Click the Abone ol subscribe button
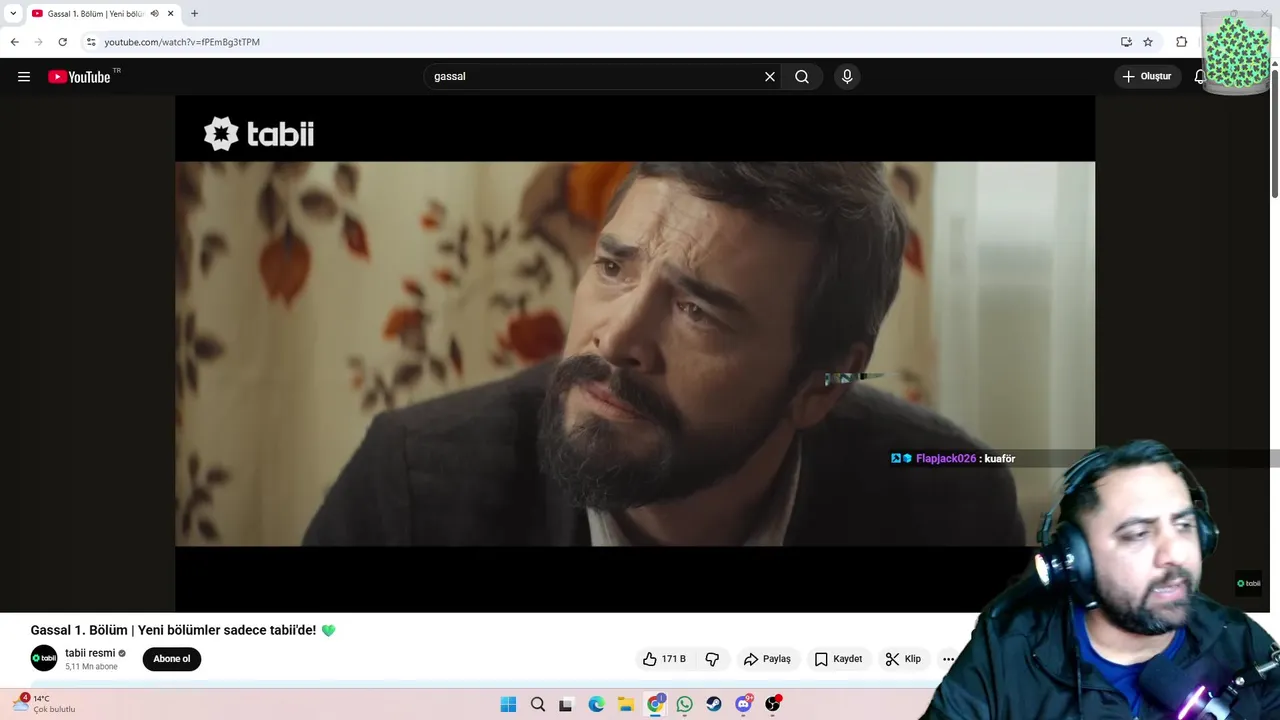This screenshot has width=1280, height=720. pos(172,659)
